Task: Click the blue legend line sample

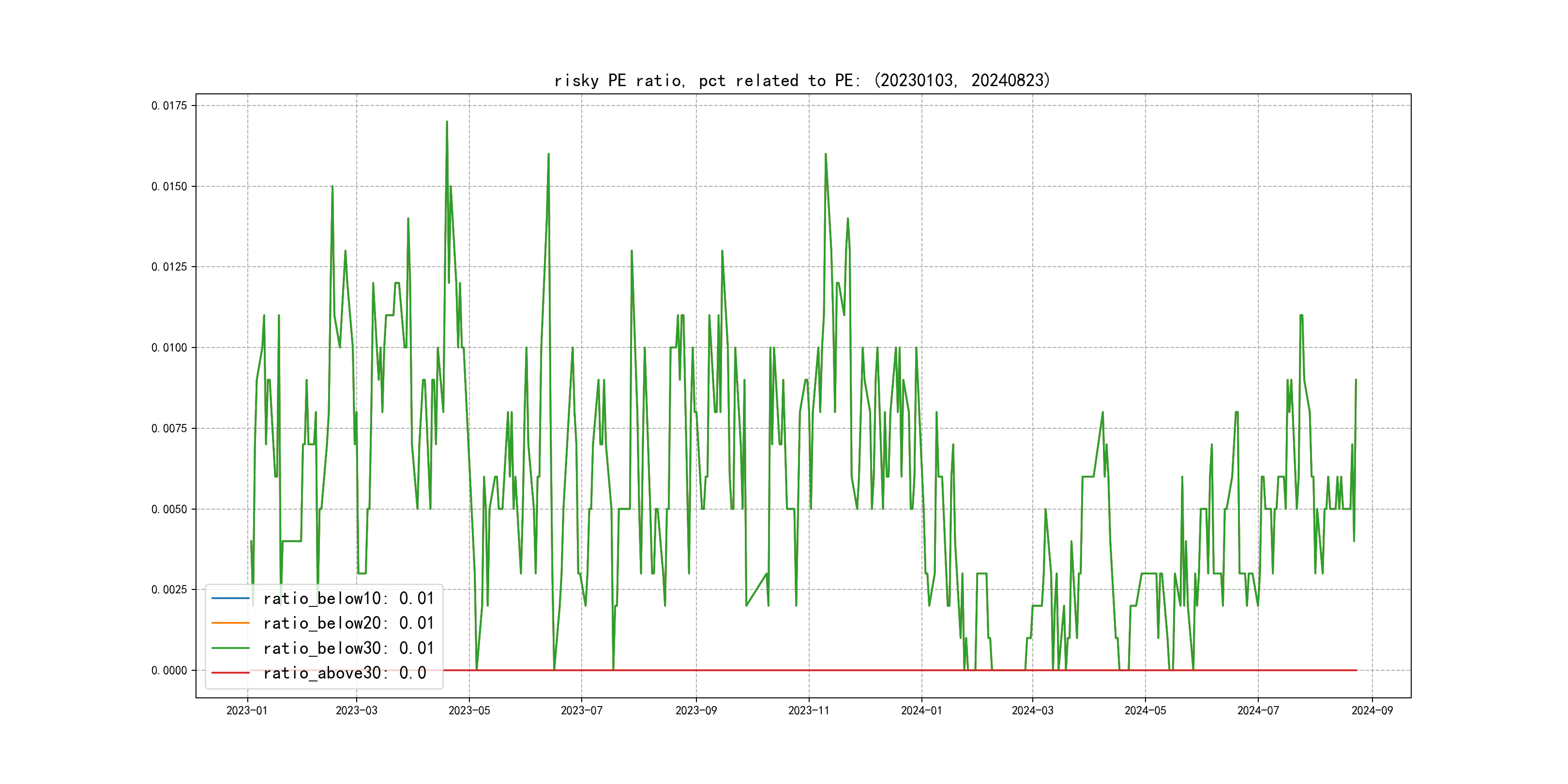Action: click(x=230, y=598)
